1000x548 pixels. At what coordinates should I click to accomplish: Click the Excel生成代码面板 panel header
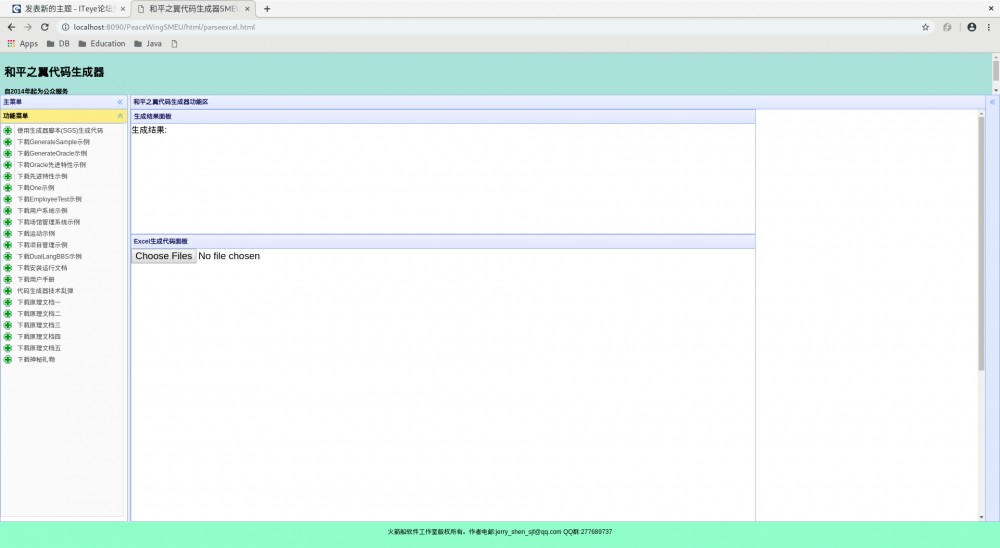443,241
